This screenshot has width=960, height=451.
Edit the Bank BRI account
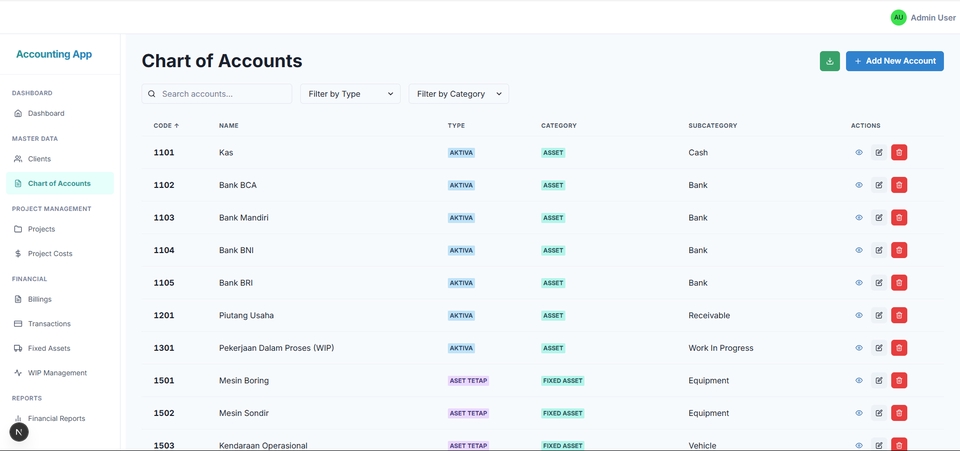click(879, 283)
